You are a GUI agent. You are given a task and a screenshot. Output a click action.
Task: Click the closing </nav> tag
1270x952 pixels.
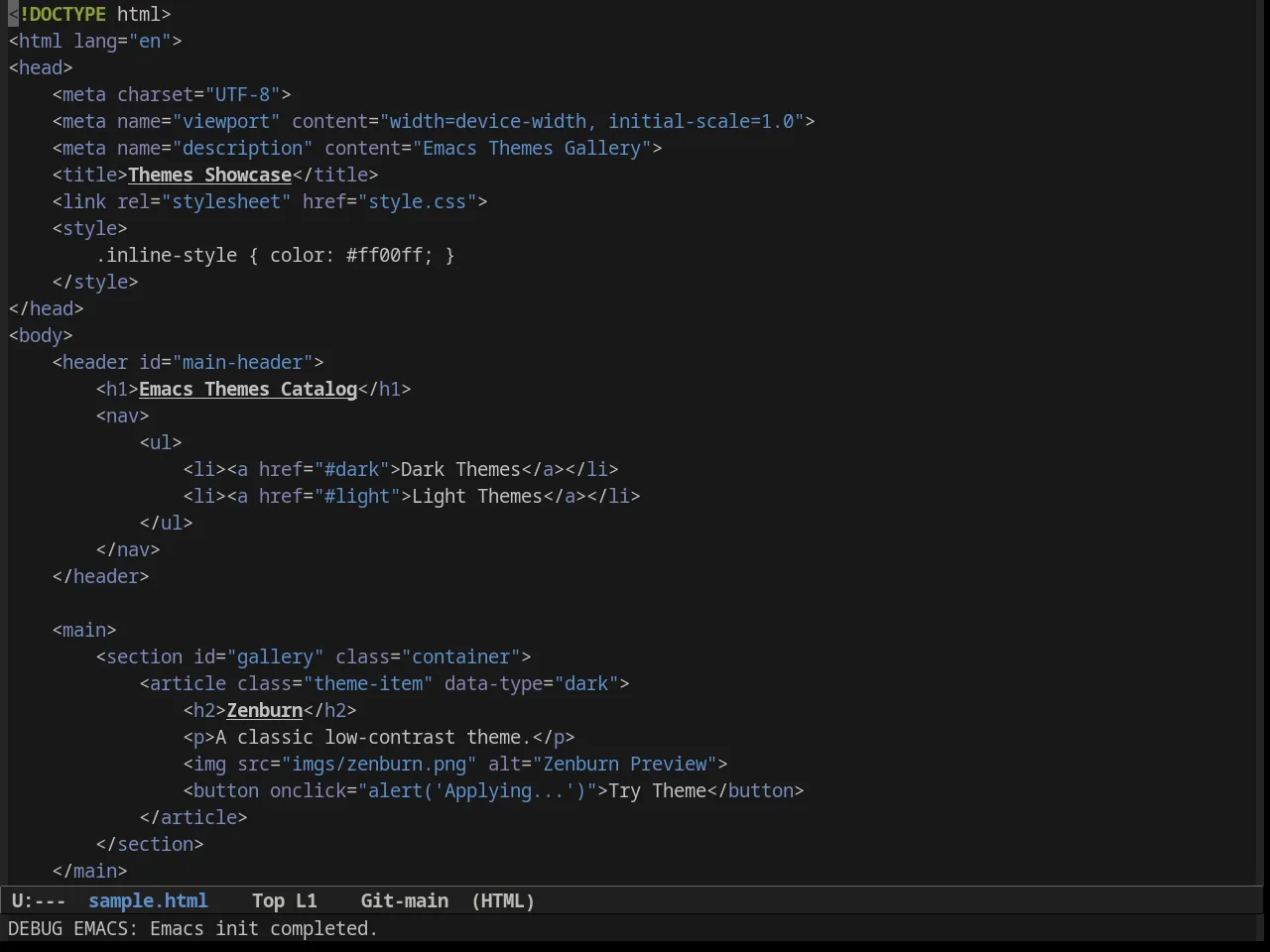128,549
